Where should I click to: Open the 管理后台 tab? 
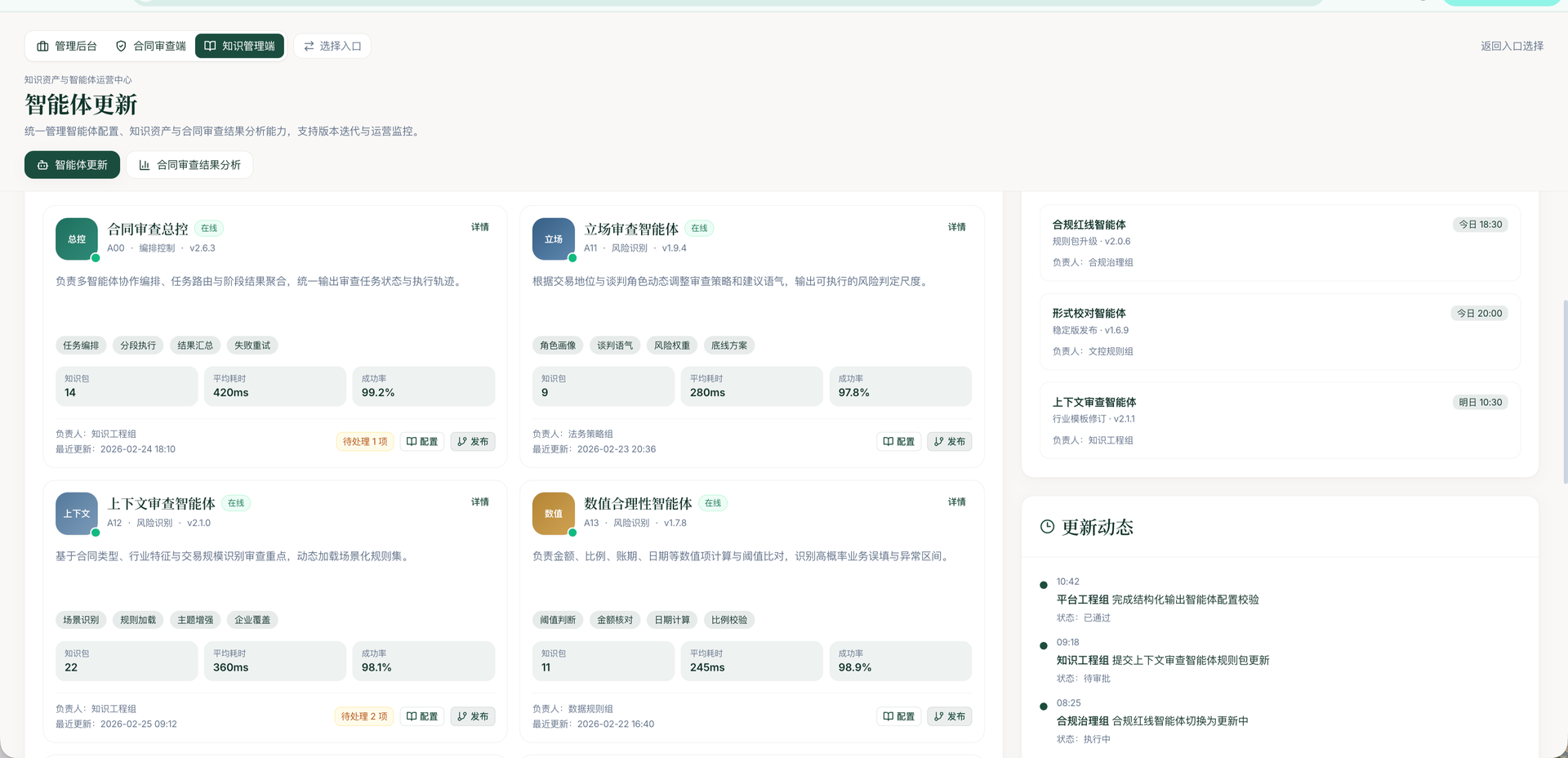click(67, 46)
